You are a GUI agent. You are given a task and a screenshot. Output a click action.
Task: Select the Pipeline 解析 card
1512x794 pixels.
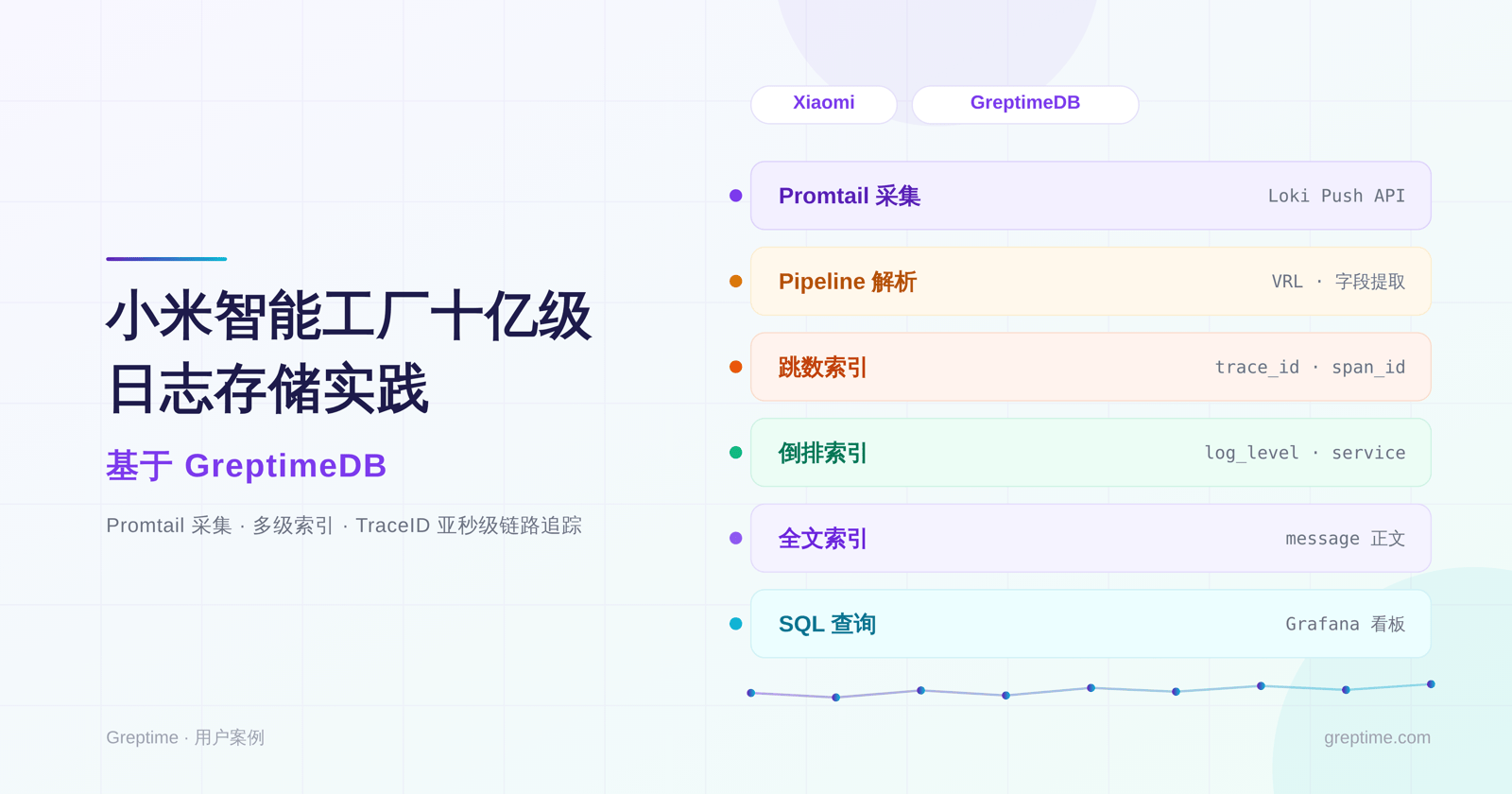click(1091, 282)
